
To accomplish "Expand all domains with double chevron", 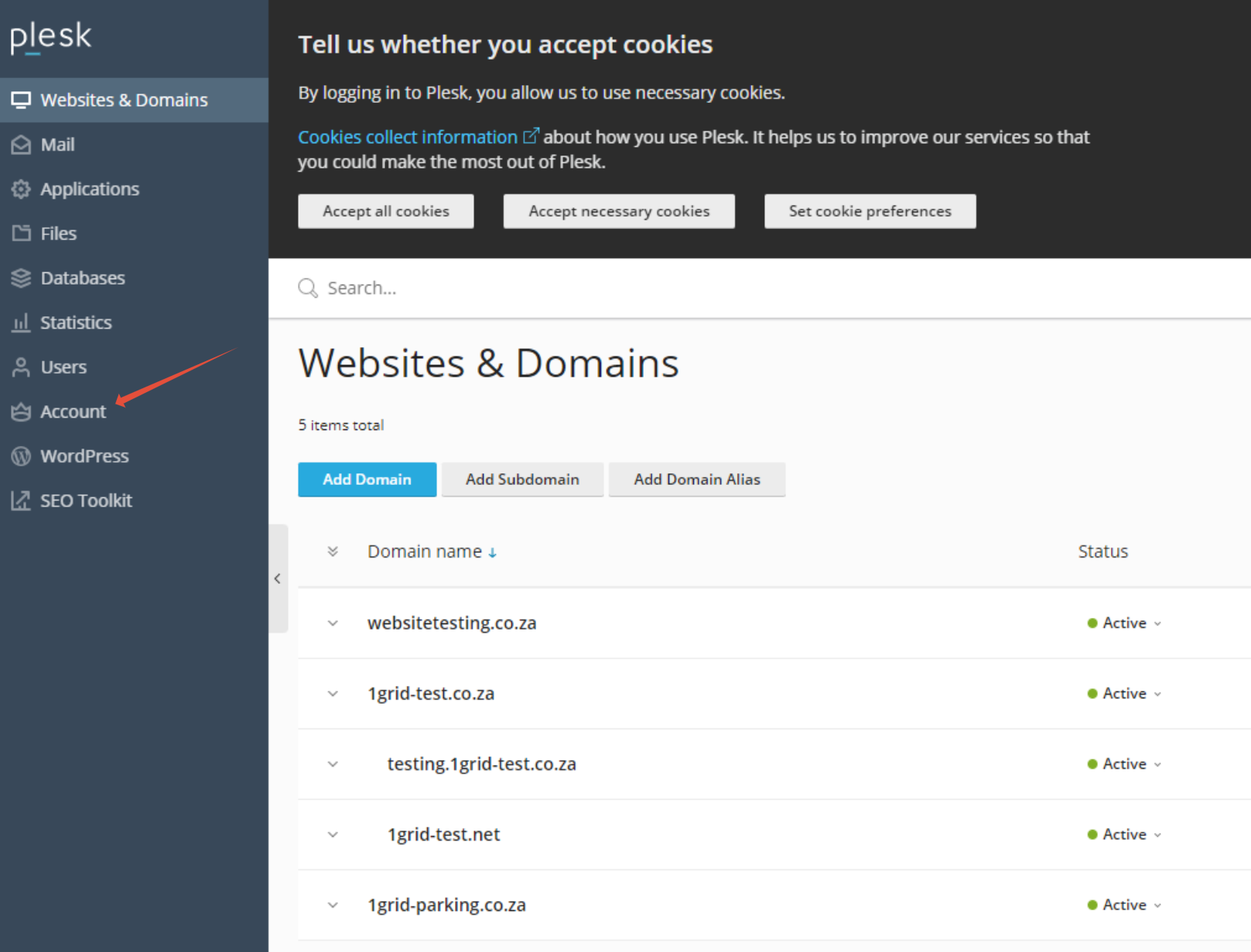I will (333, 551).
